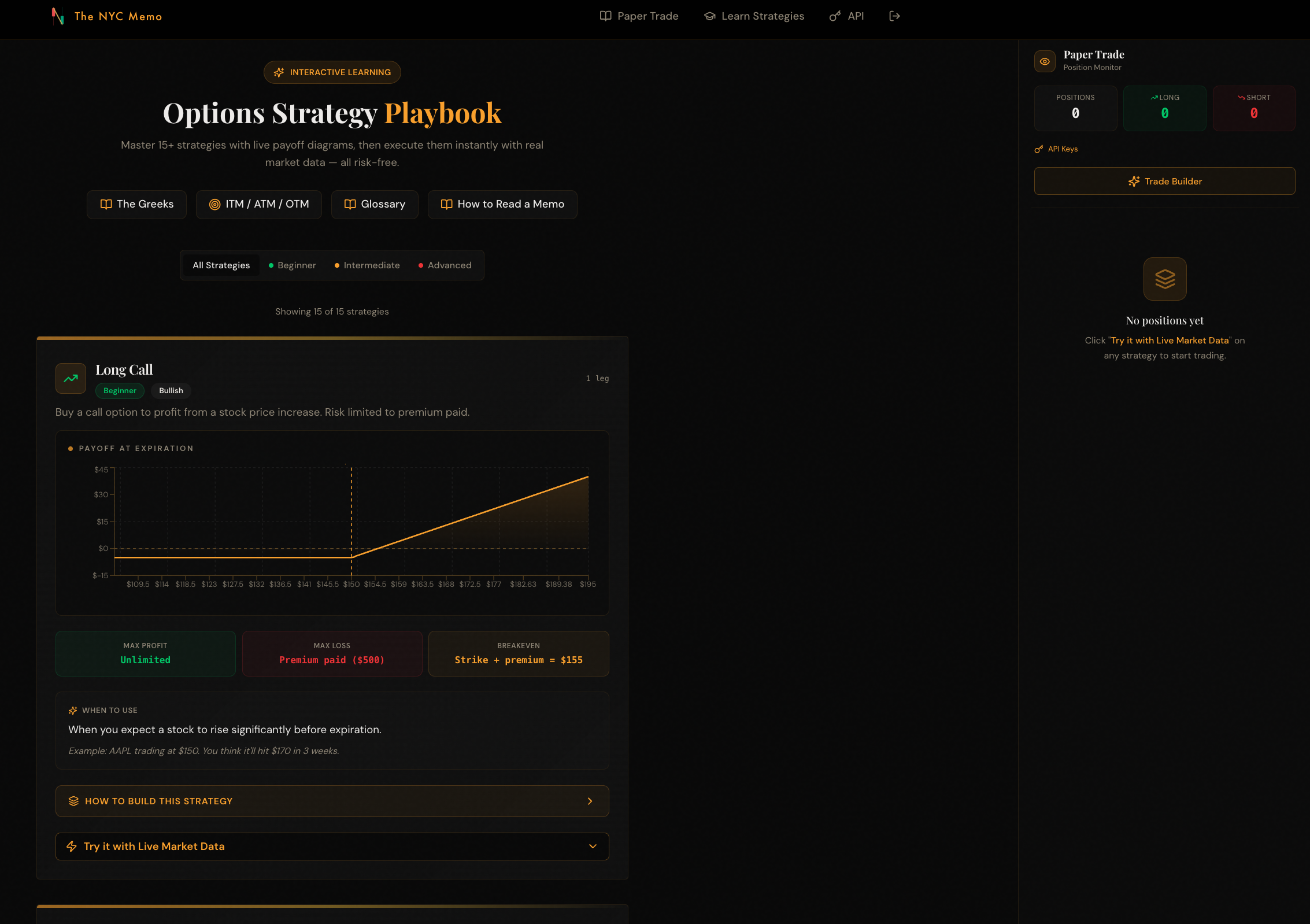Open How to Read a Memo
The width and height of the screenshot is (1310, 924).
[502, 204]
